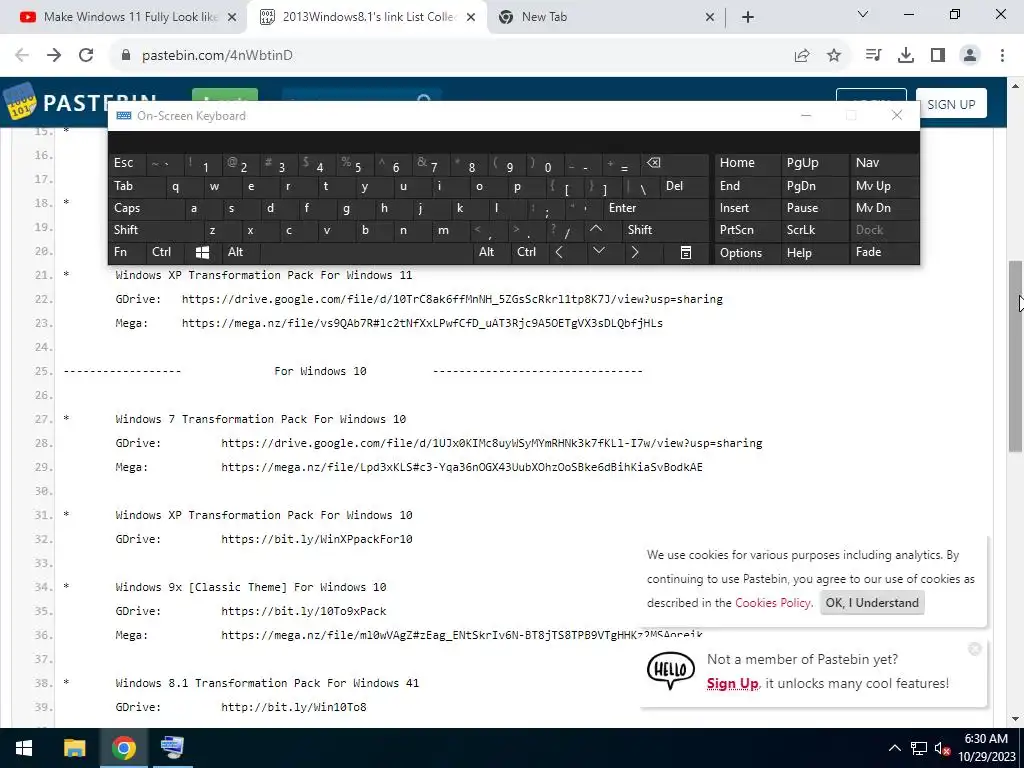This screenshot has width=1024, height=768.
Task: Click the down arrow key on keyboard
Action: coord(598,252)
